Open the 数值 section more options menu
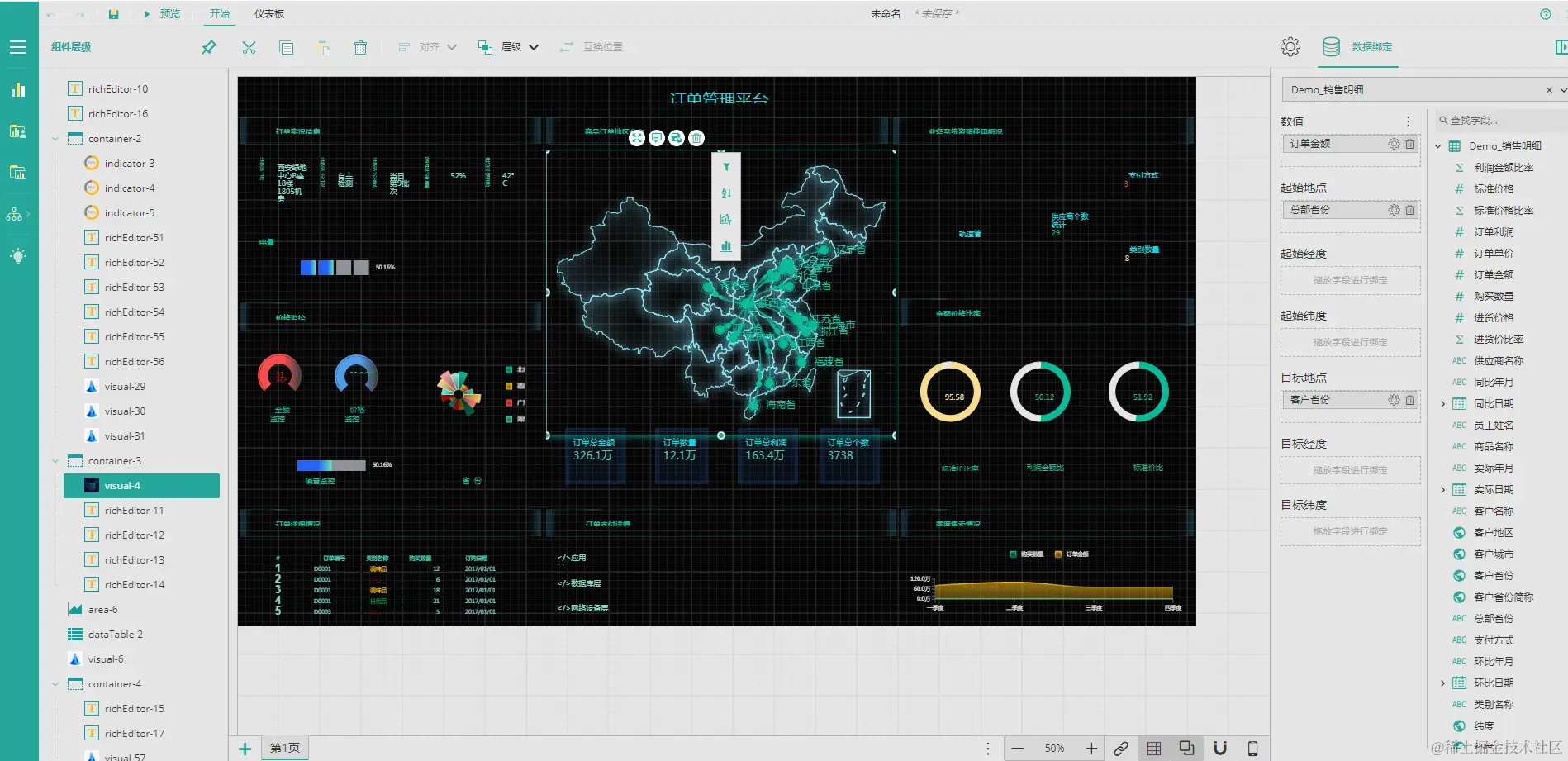This screenshot has height=761, width=1568. 1409,121
